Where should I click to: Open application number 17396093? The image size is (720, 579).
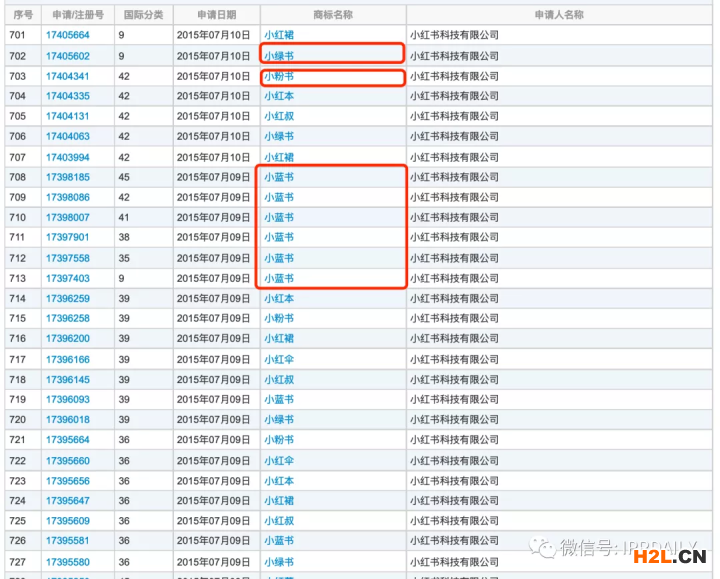(x=68, y=400)
